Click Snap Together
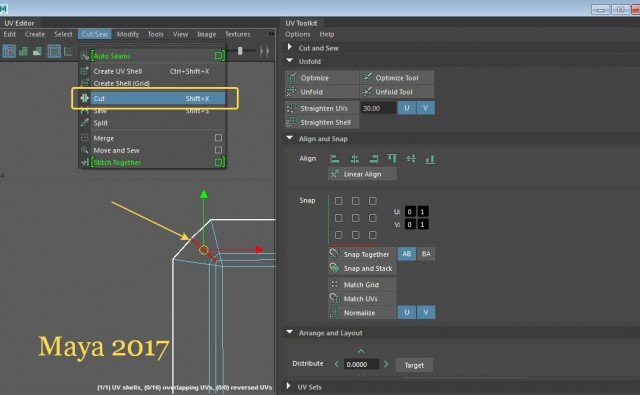Viewport: 640px width, 395px height. (362, 254)
